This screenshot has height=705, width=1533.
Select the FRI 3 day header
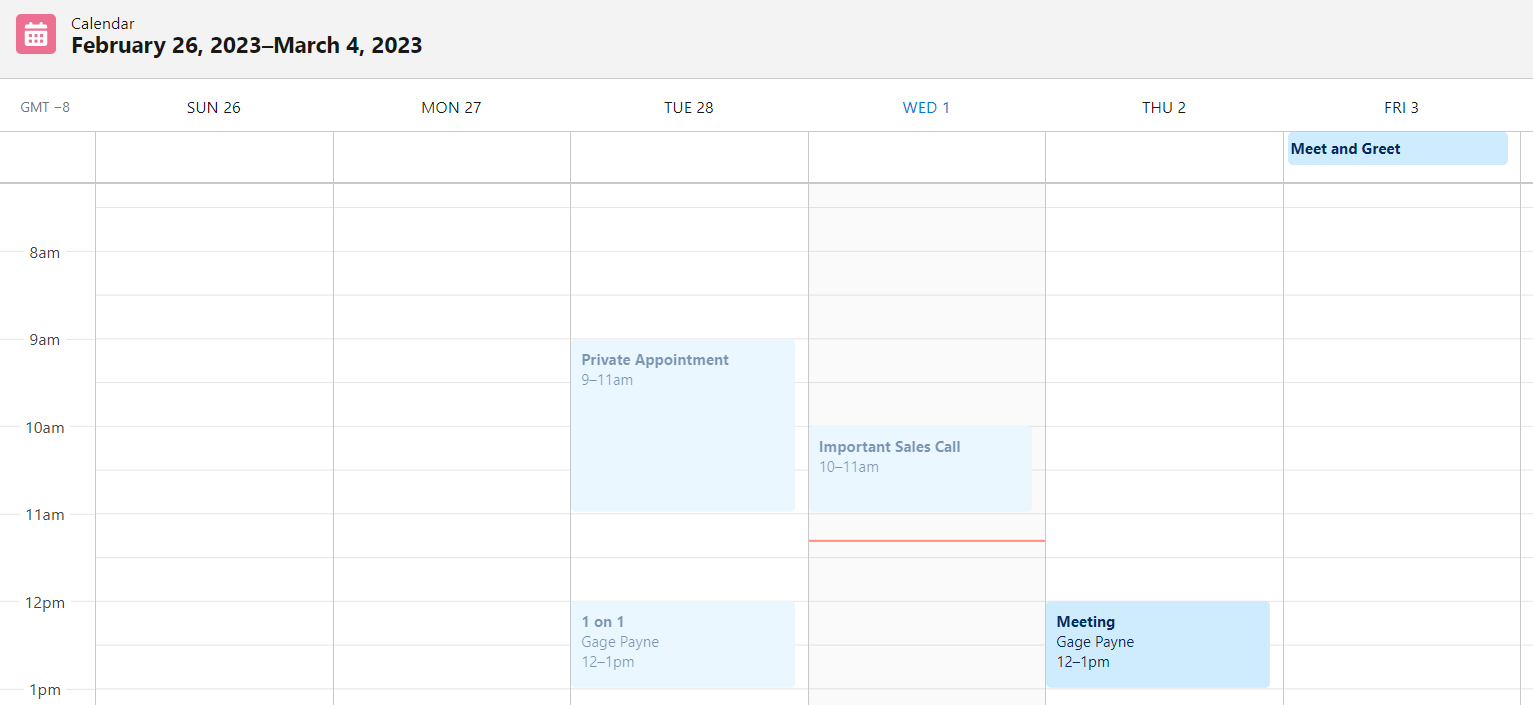pos(1401,107)
